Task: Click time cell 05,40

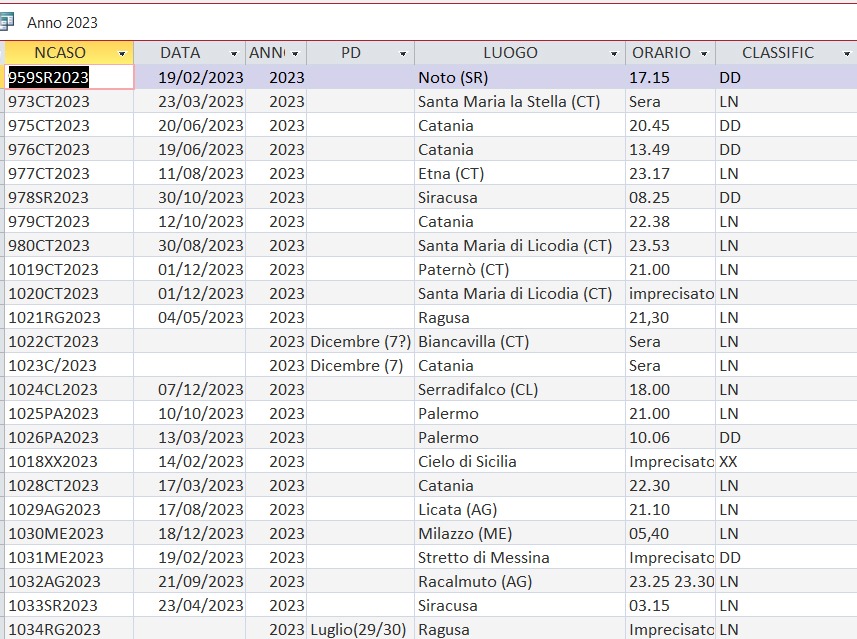Action: (x=671, y=534)
